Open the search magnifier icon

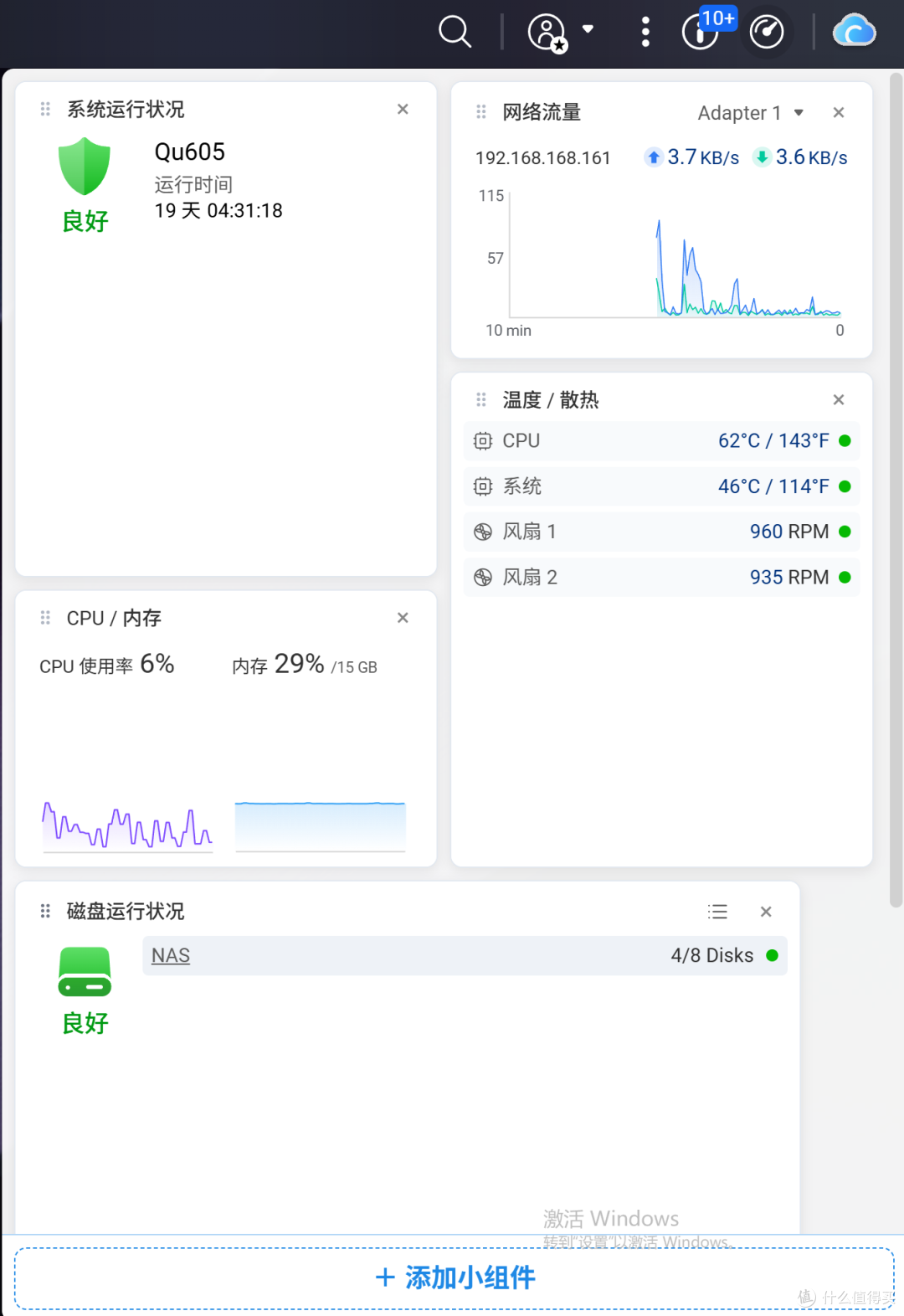coord(455,33)
